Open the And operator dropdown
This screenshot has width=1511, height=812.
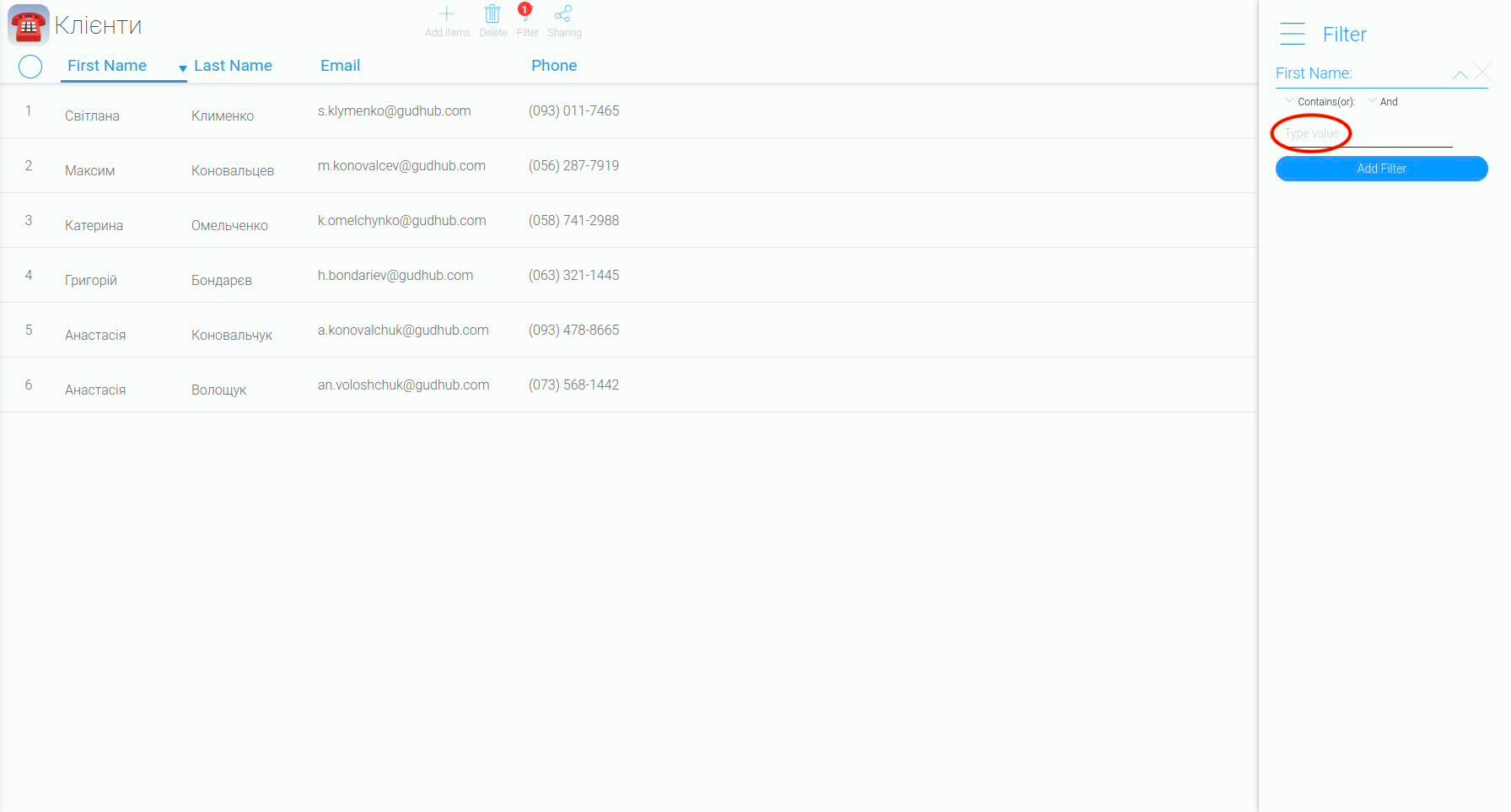1383,101
